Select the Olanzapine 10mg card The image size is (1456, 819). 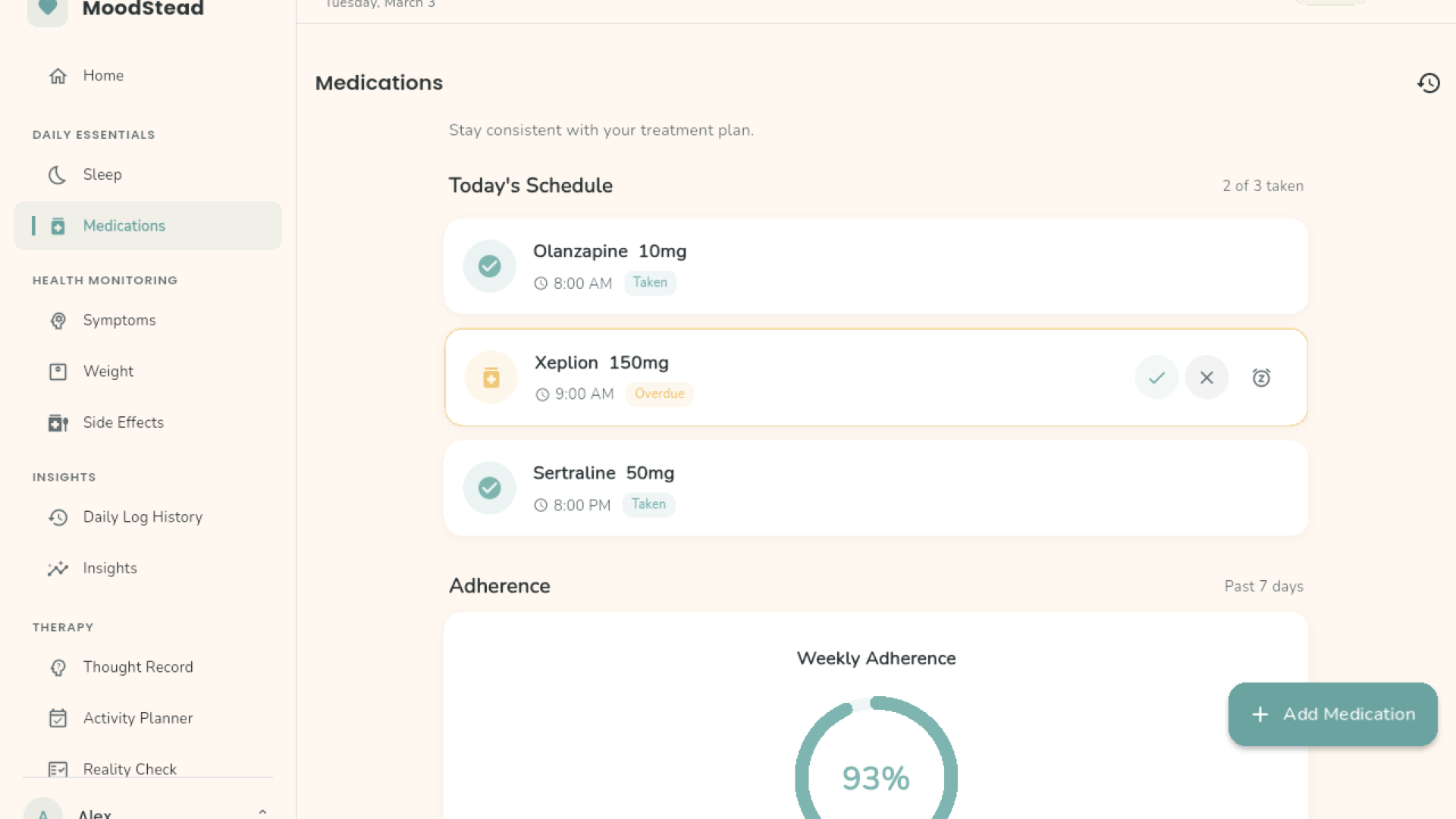pos(910,266)
